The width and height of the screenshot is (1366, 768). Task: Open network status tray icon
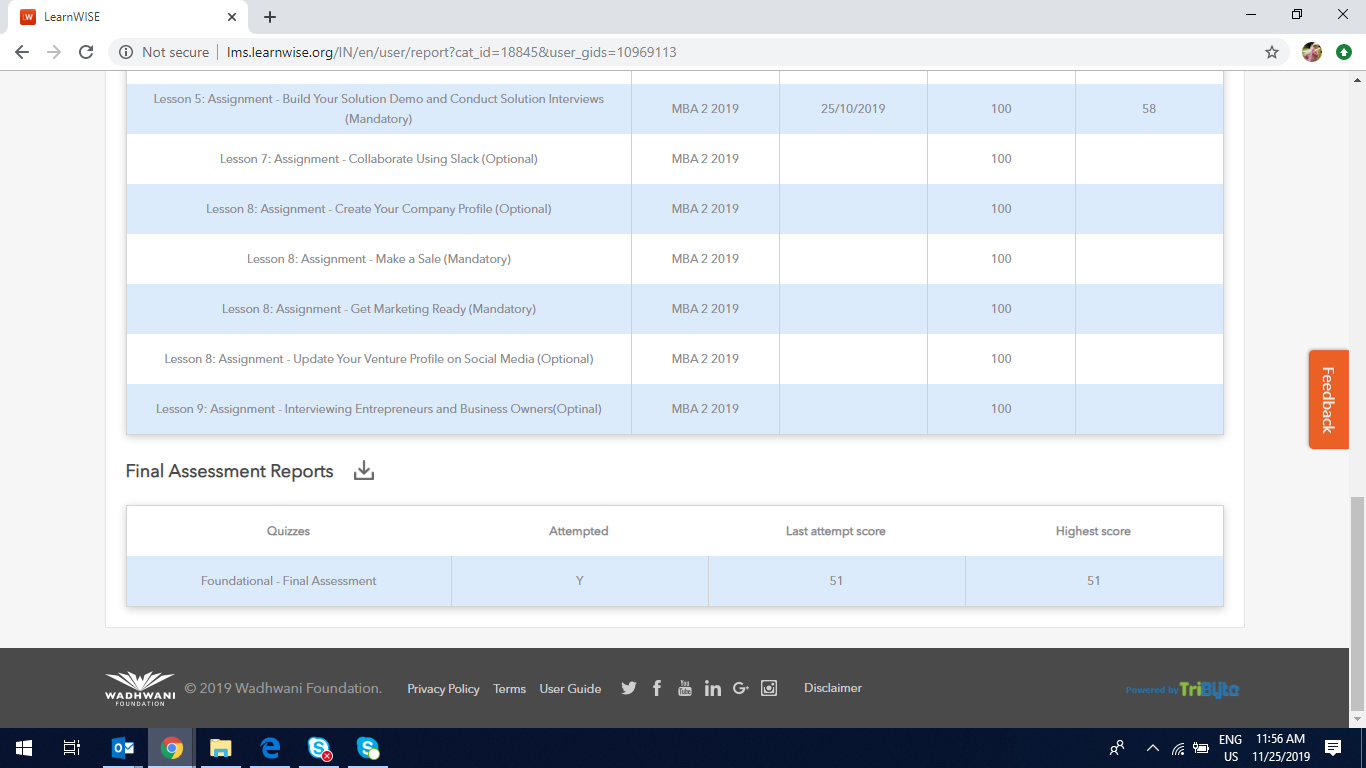(x=1178, y=748)
